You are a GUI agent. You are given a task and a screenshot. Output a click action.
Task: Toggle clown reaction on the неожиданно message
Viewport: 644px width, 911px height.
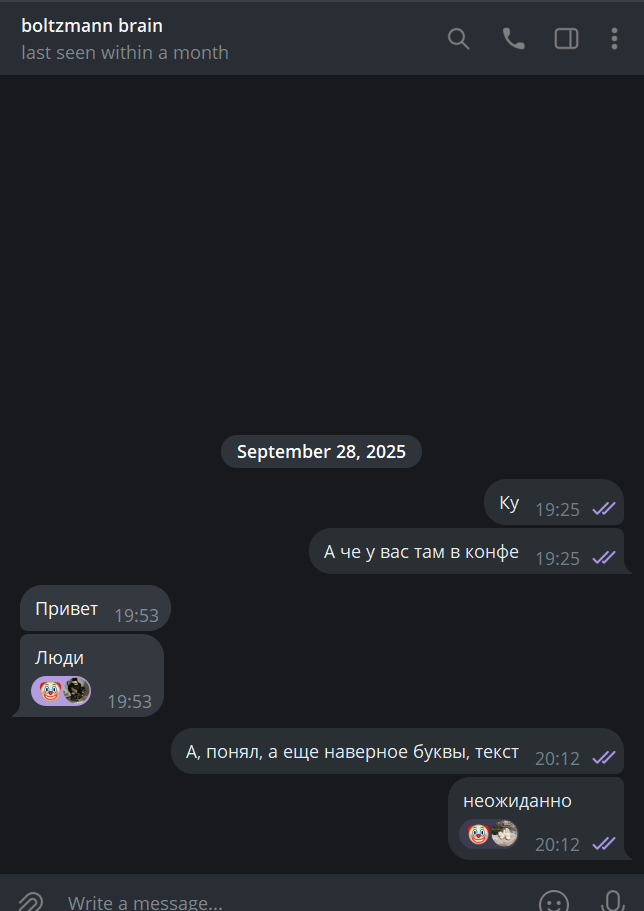[x=478, y=834]
